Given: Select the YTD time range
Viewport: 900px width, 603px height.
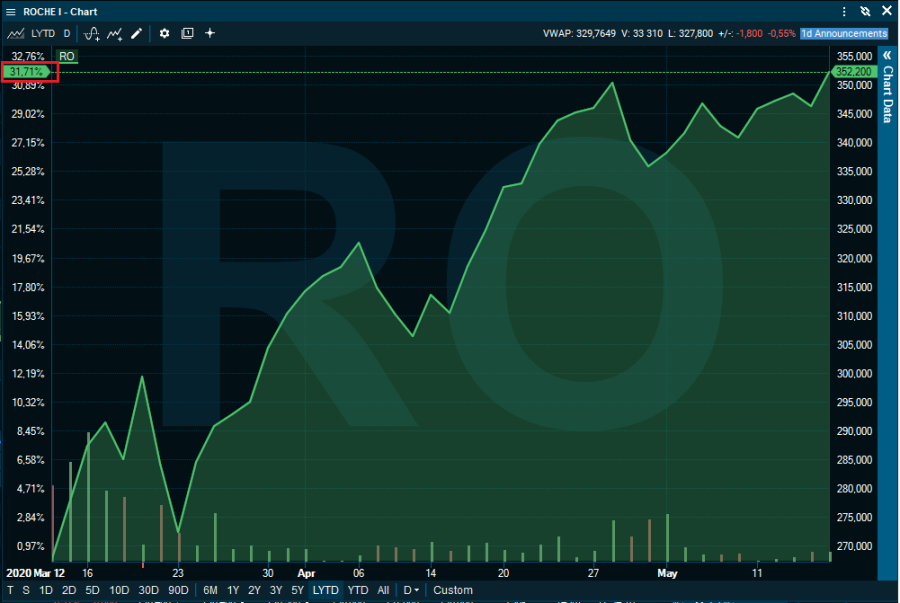Looking at the screenshot, I should point(357,590).
